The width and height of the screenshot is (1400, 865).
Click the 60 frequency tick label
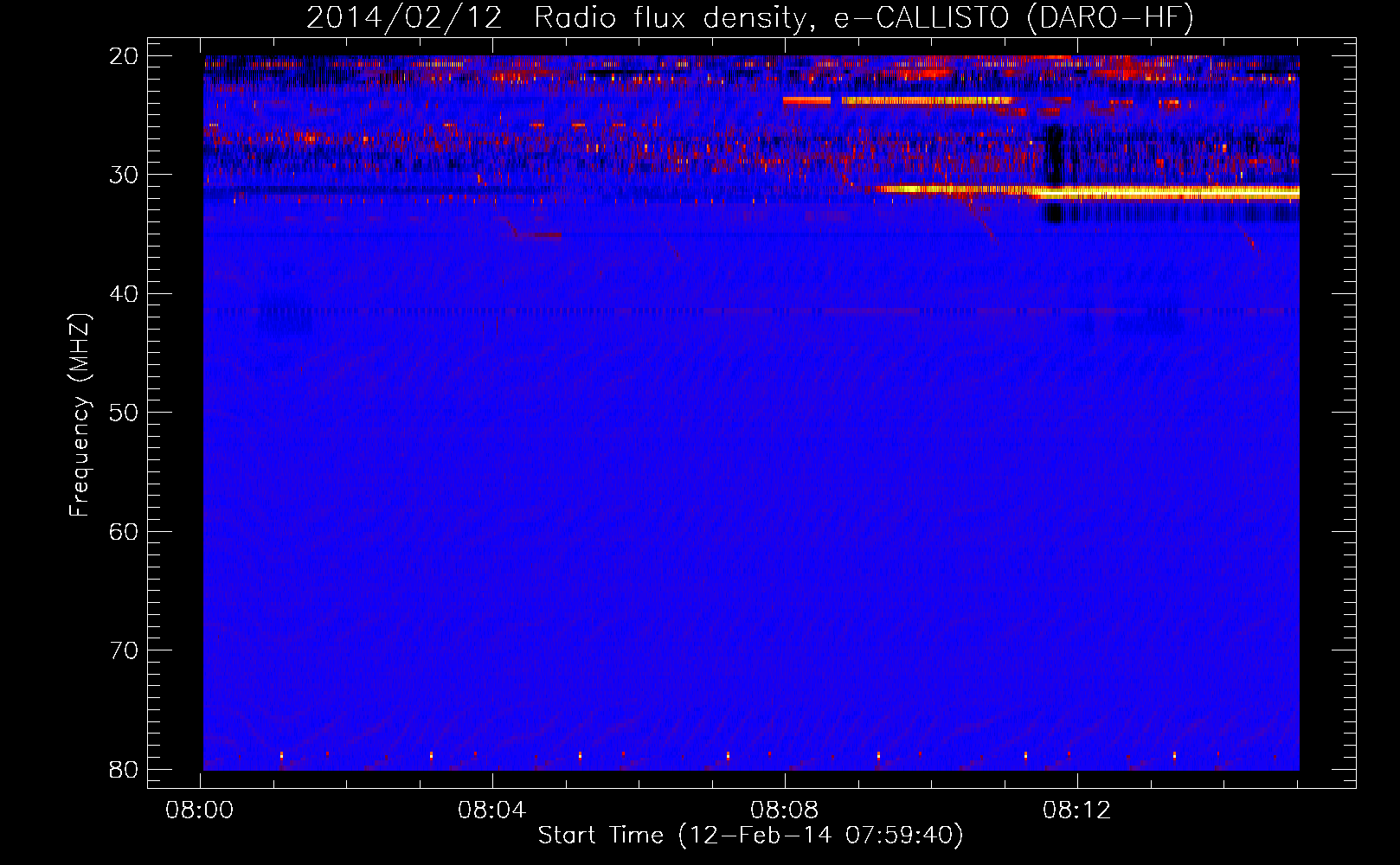tap(125, 531)
